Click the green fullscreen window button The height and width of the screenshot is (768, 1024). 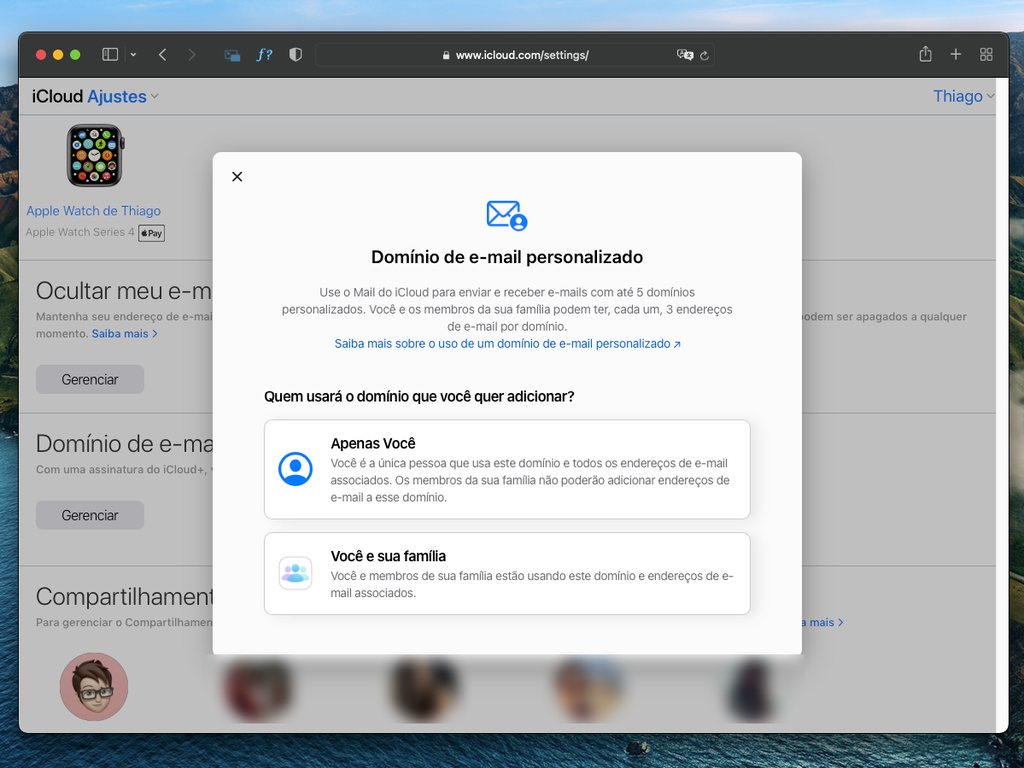[x=75, y=55]
